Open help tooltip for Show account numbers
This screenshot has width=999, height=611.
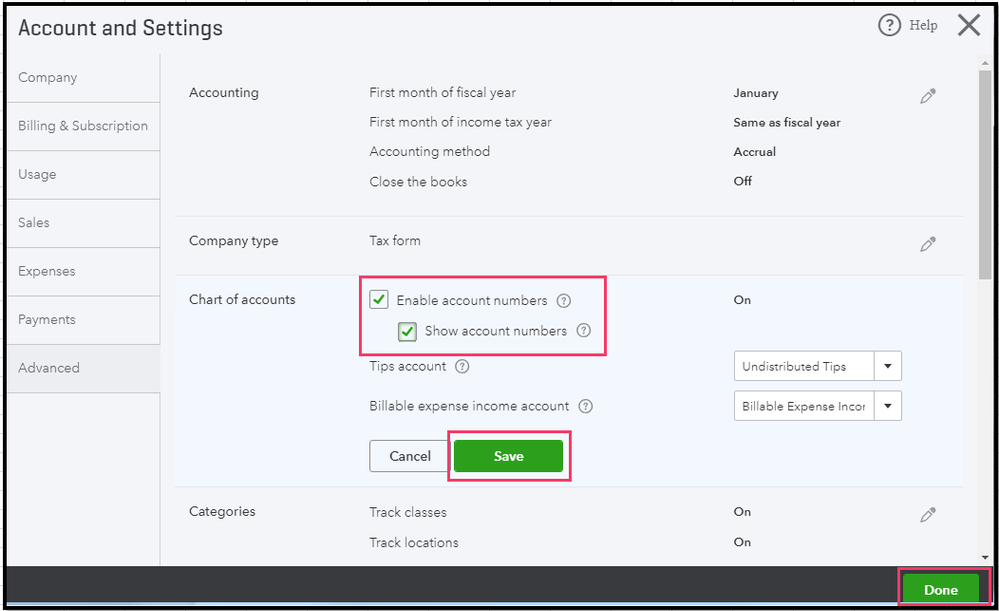(584, 331)
